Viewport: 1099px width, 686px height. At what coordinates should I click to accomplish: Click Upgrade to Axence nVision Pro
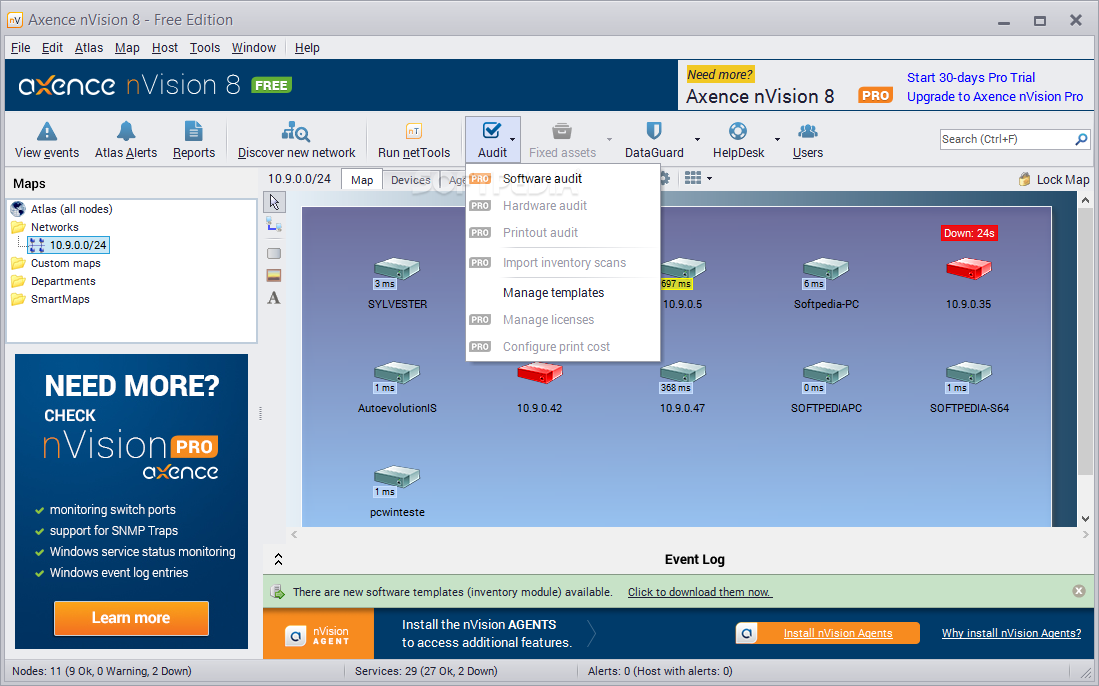[995, 97]
